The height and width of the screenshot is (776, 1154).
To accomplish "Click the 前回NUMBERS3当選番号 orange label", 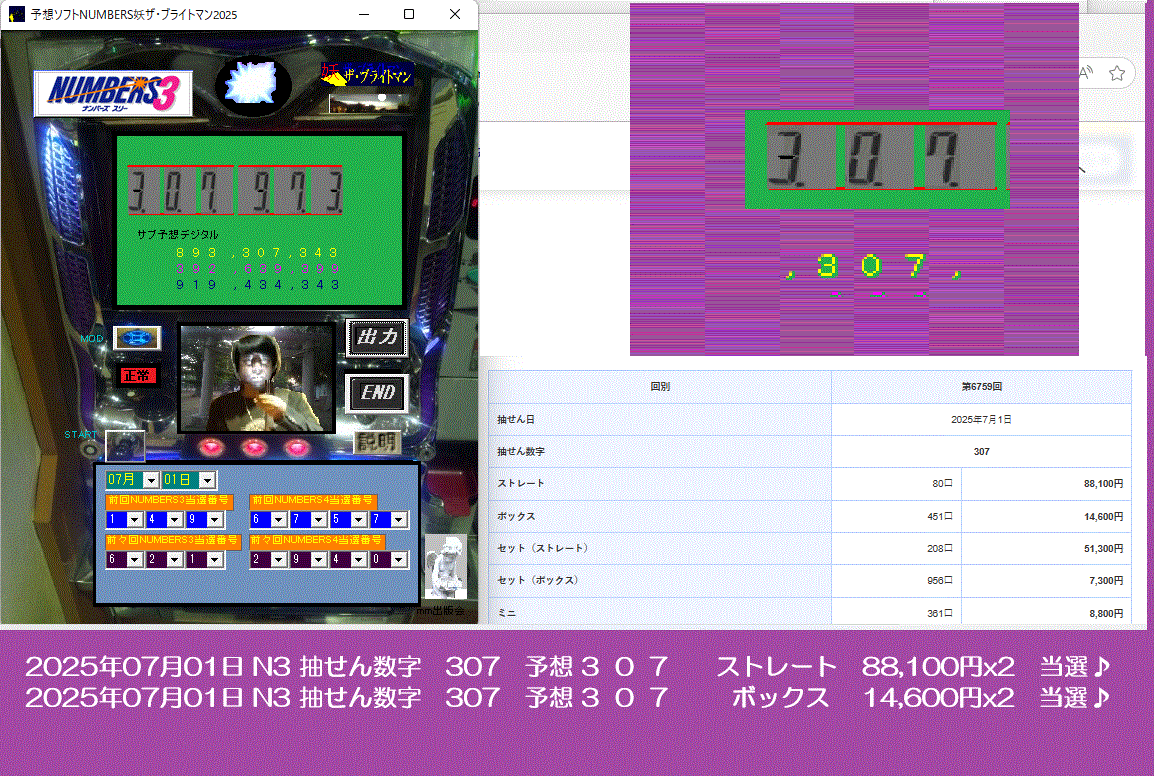I will (169, 501).
